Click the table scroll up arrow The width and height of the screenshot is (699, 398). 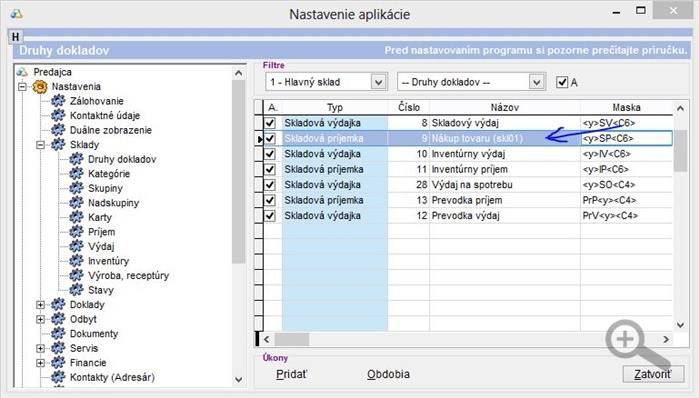[680, 108]
